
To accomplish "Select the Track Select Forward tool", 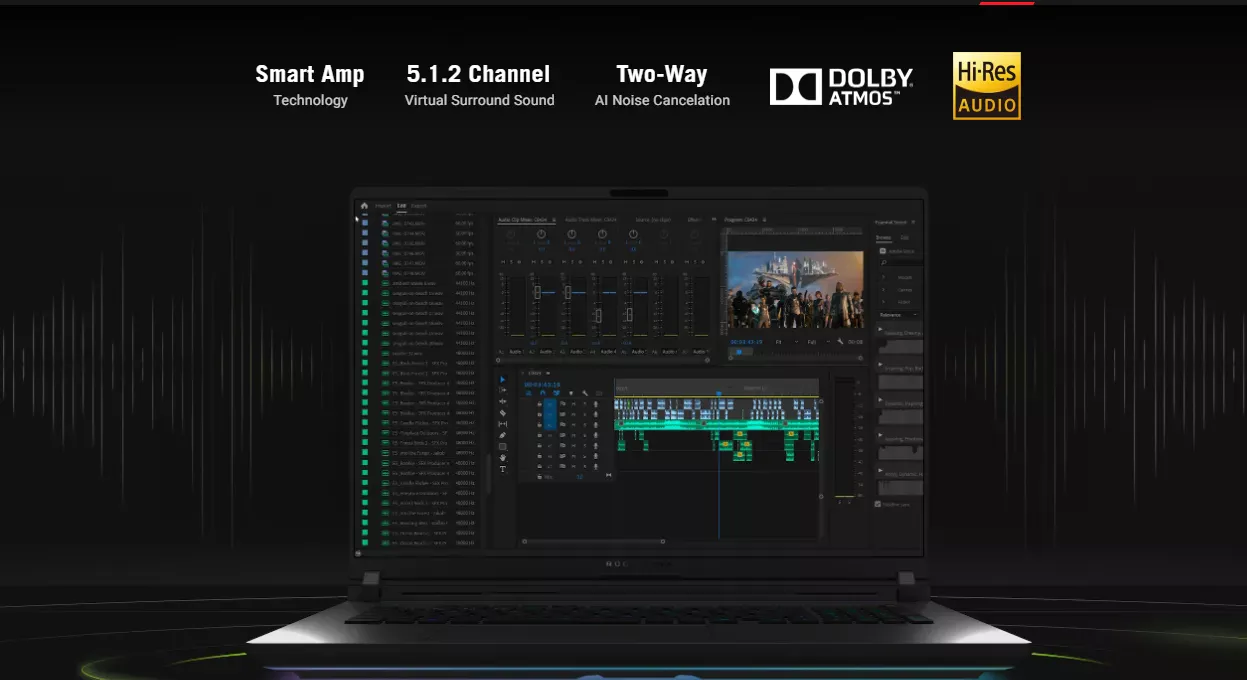I will [503, 391].
